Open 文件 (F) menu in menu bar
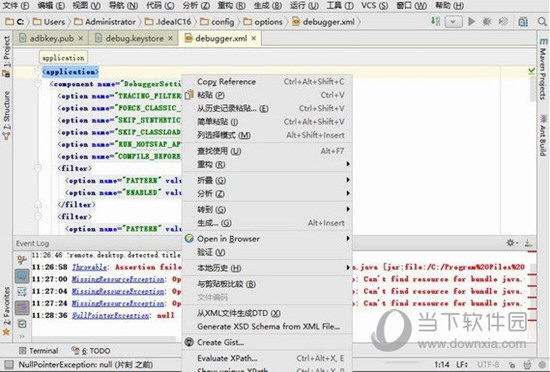The image size is (550, 372). click(16, 6)
